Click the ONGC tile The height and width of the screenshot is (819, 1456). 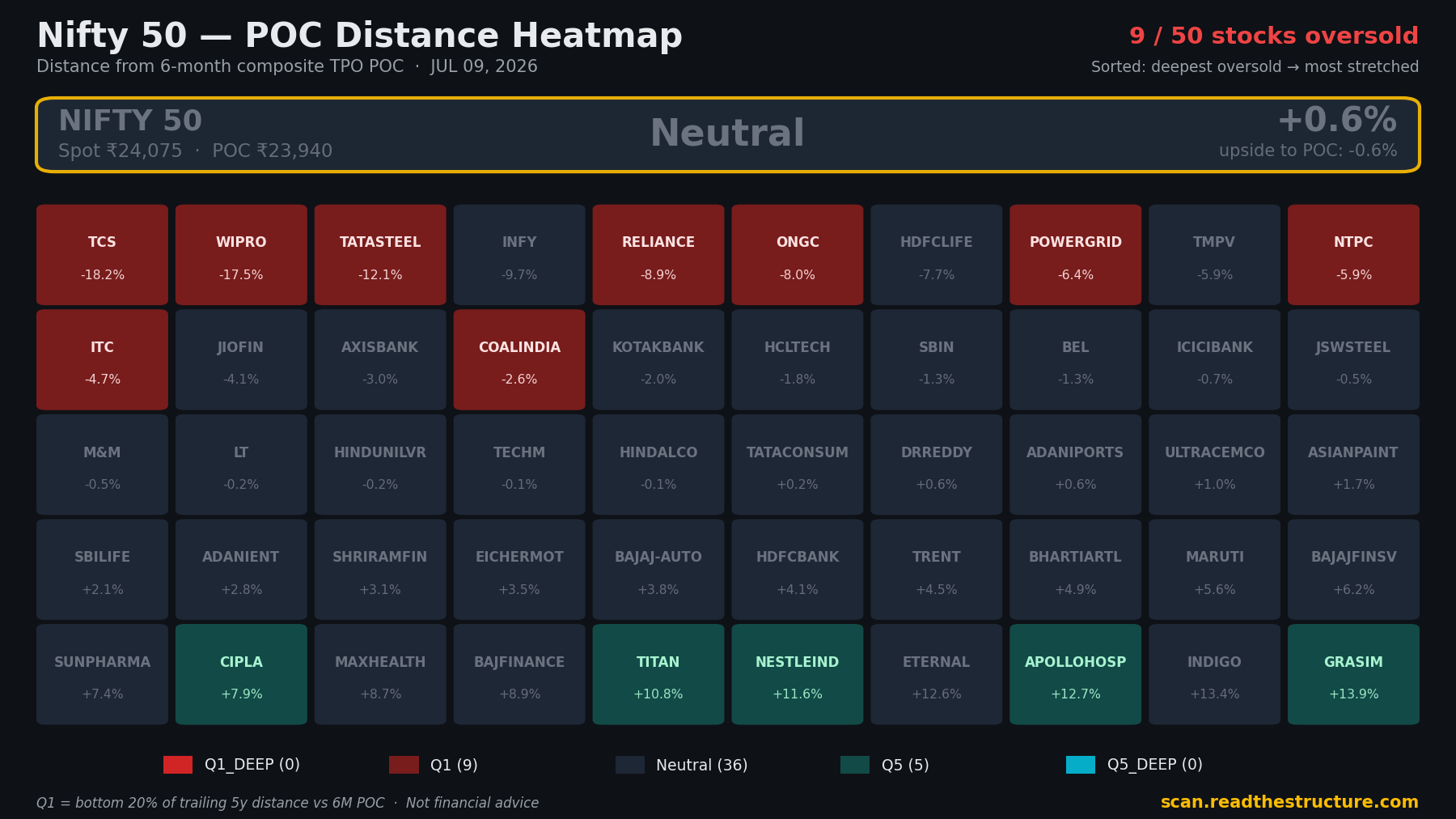click(x=798, y=255)
